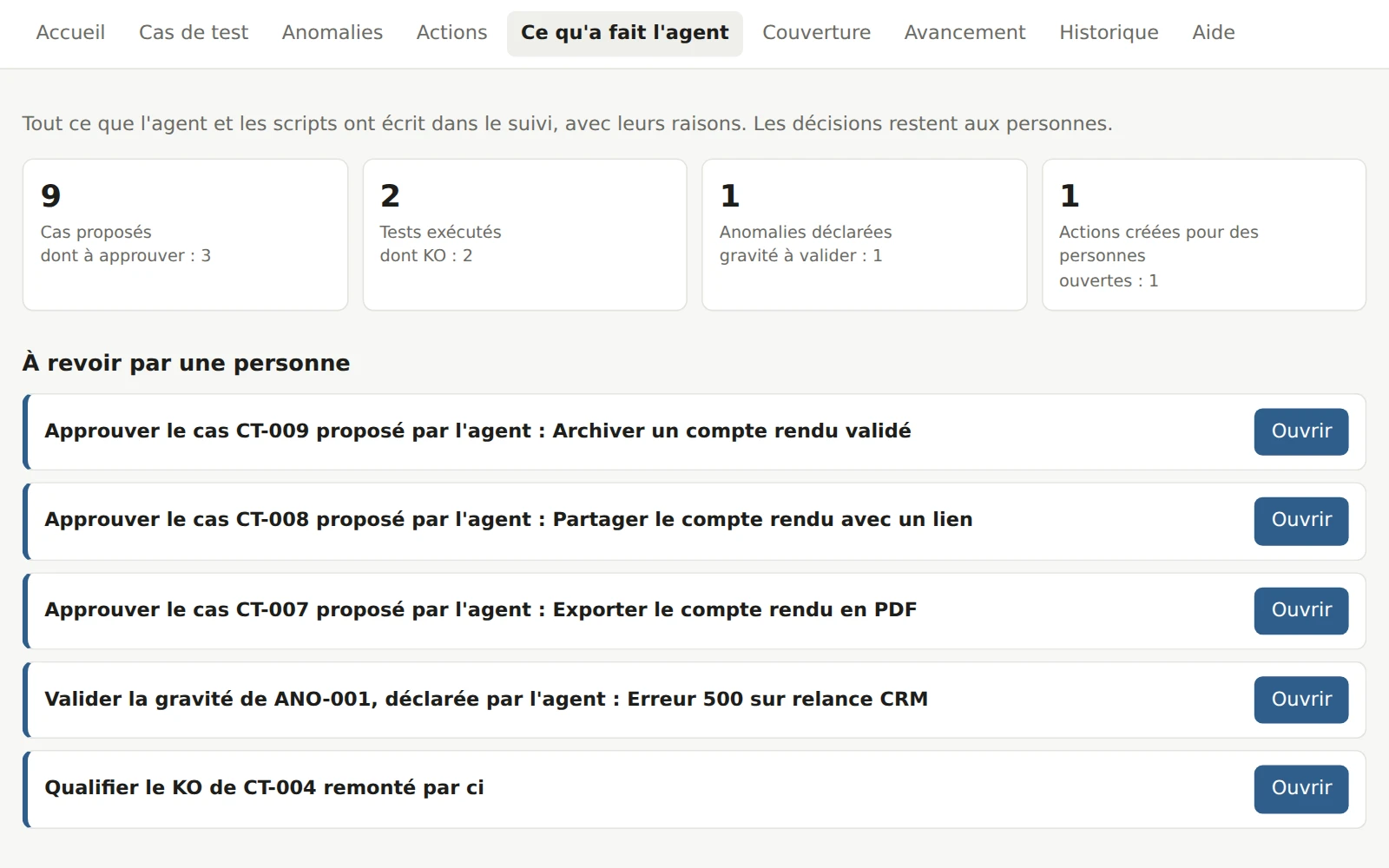
Task: Click the Cas proposés summary card
Action: 185,234
